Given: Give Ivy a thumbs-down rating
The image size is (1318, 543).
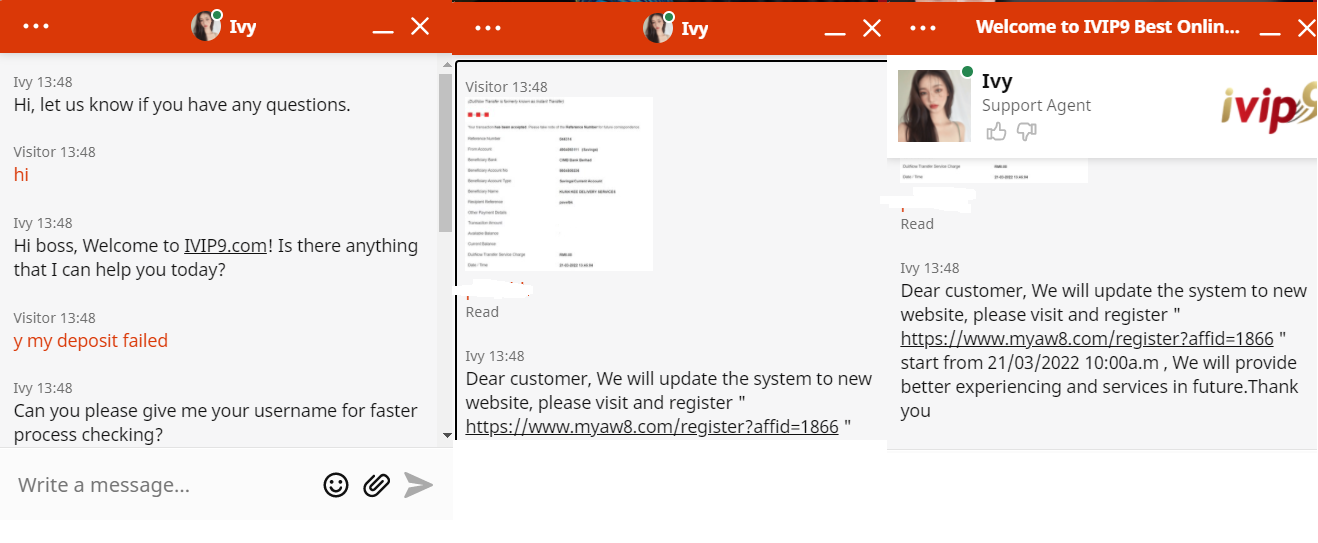Looking at the screenshot, I should tap(1026, 131).
